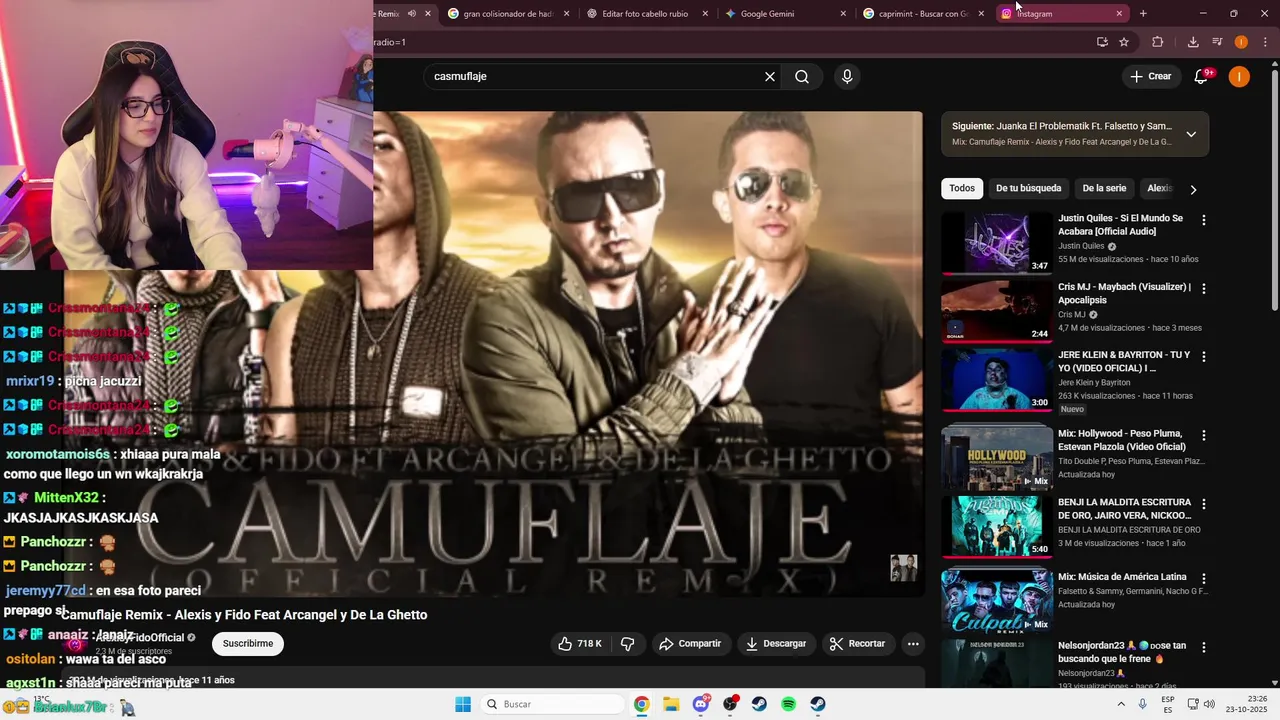Select the Todos filter chip

(x=962, y=188)
